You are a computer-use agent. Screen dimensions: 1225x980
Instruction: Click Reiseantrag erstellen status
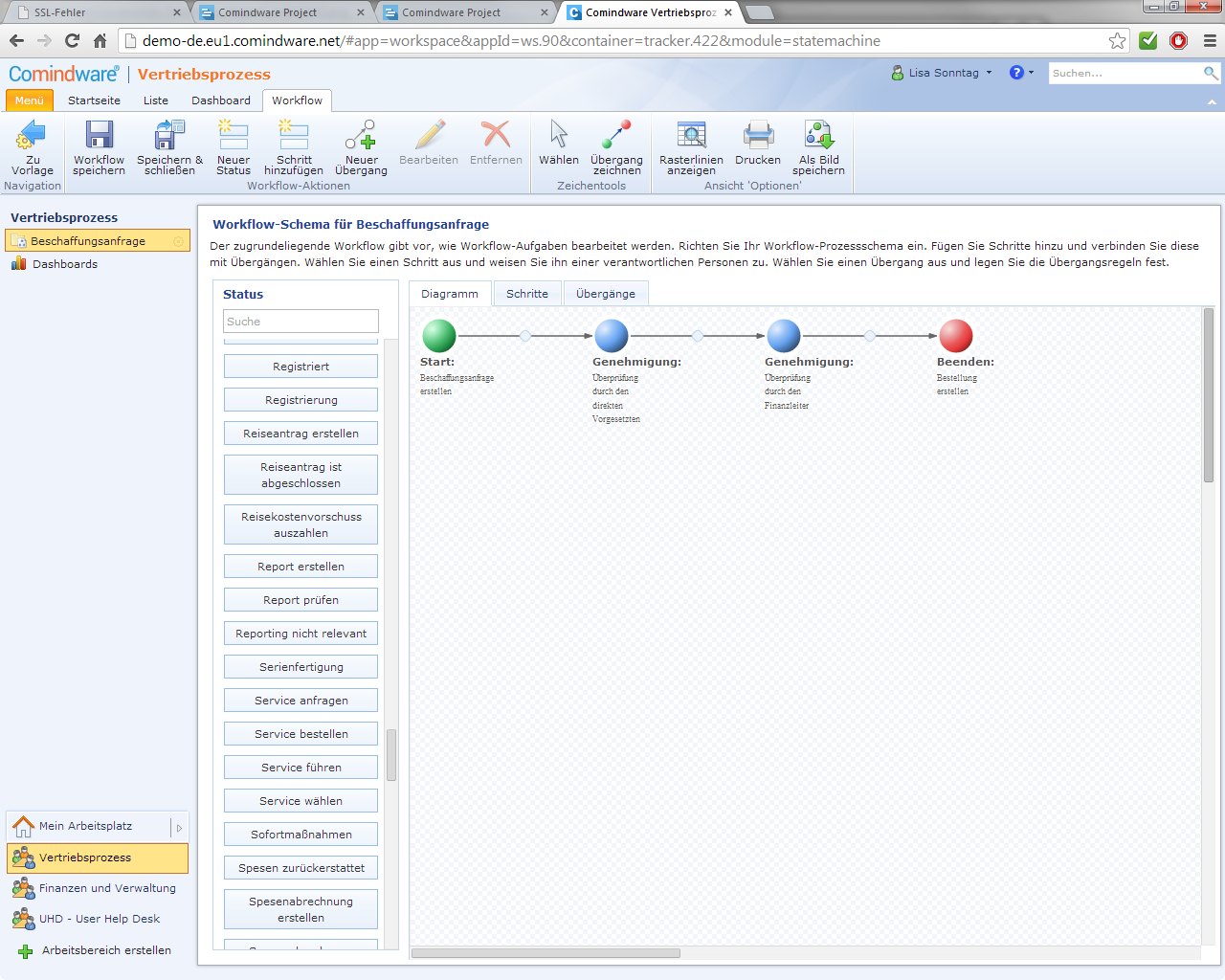(301, 434)
